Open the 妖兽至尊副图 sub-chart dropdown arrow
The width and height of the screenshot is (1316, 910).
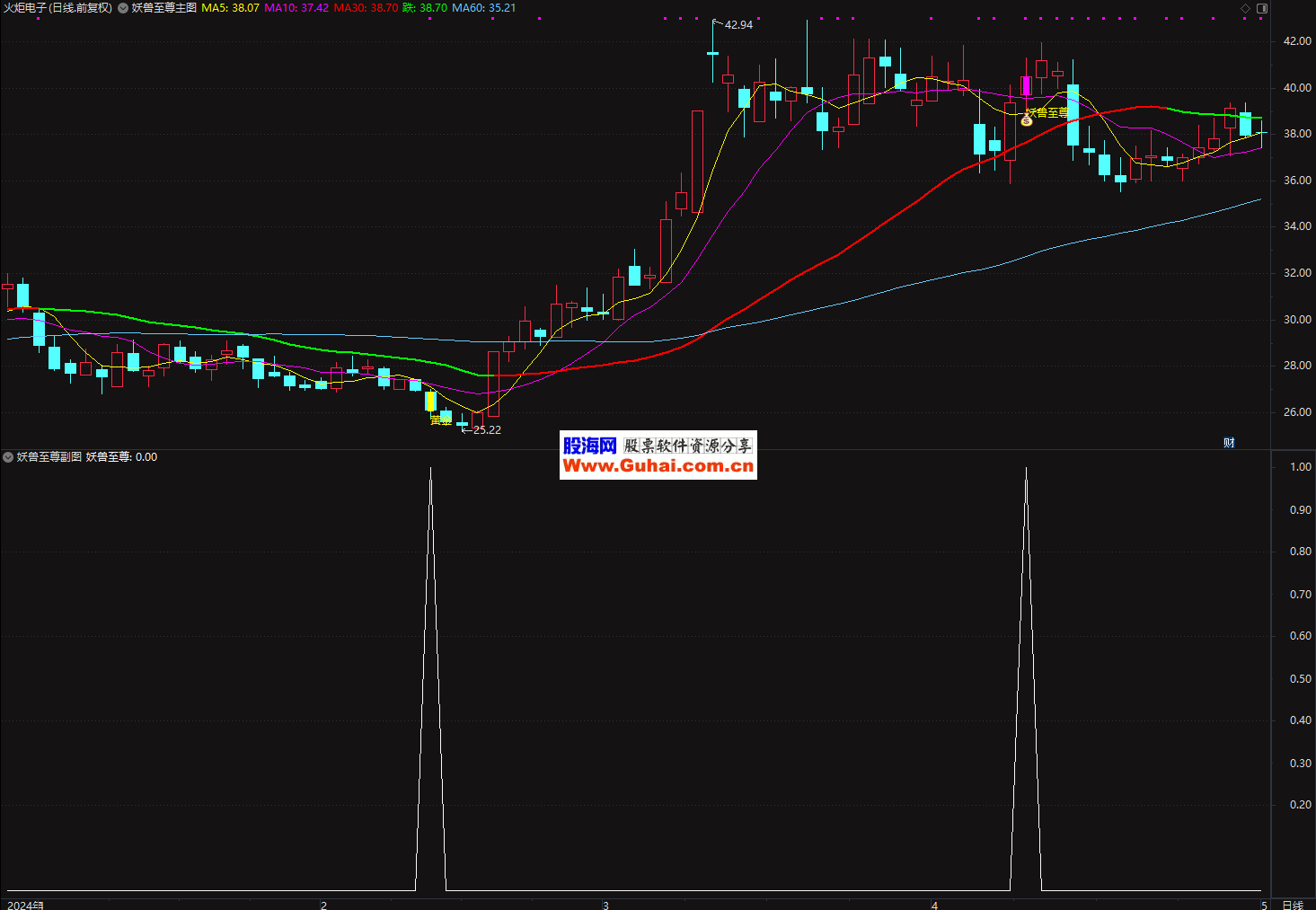[8, 457]
